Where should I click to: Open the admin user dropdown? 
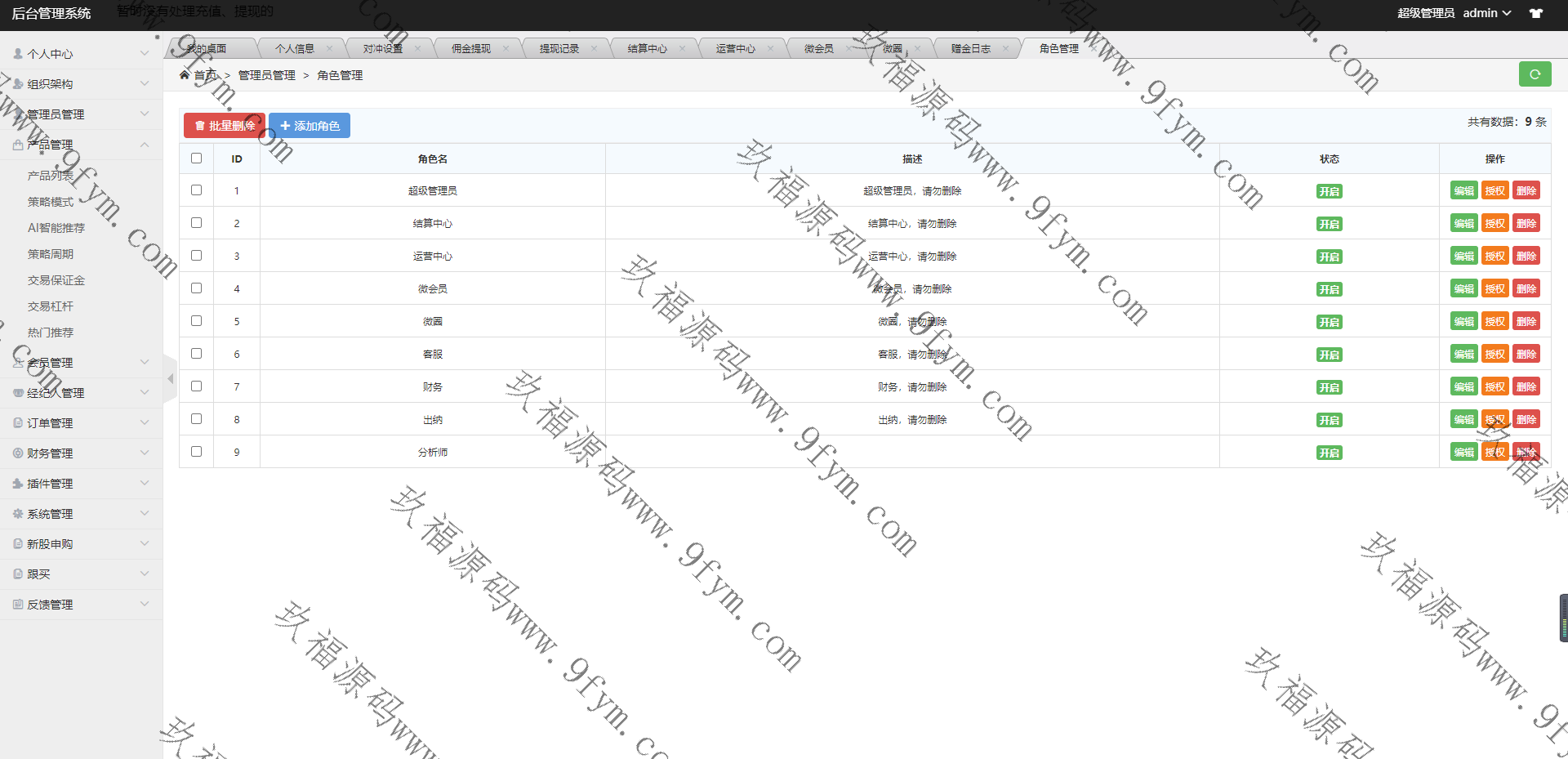pyautogui.click(x=1486, y=13)
